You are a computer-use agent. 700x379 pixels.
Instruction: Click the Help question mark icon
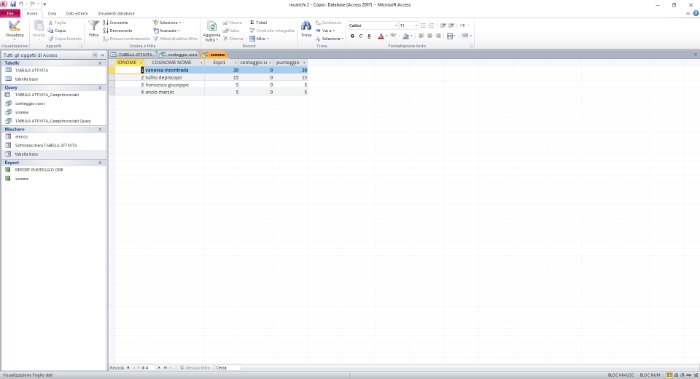(696, 13)
